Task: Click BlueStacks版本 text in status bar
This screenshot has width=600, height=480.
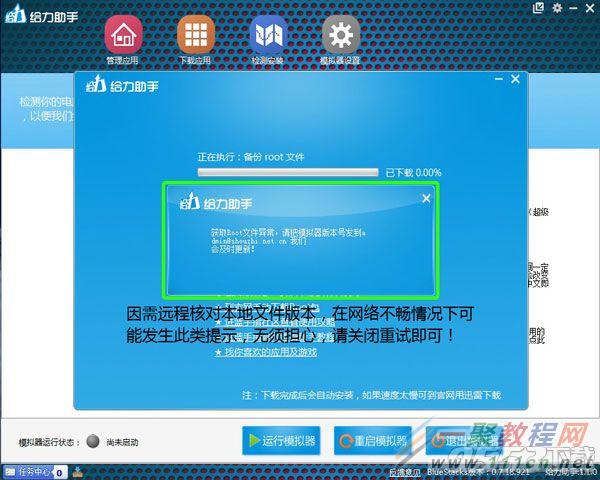Action: tap(478, 472)
